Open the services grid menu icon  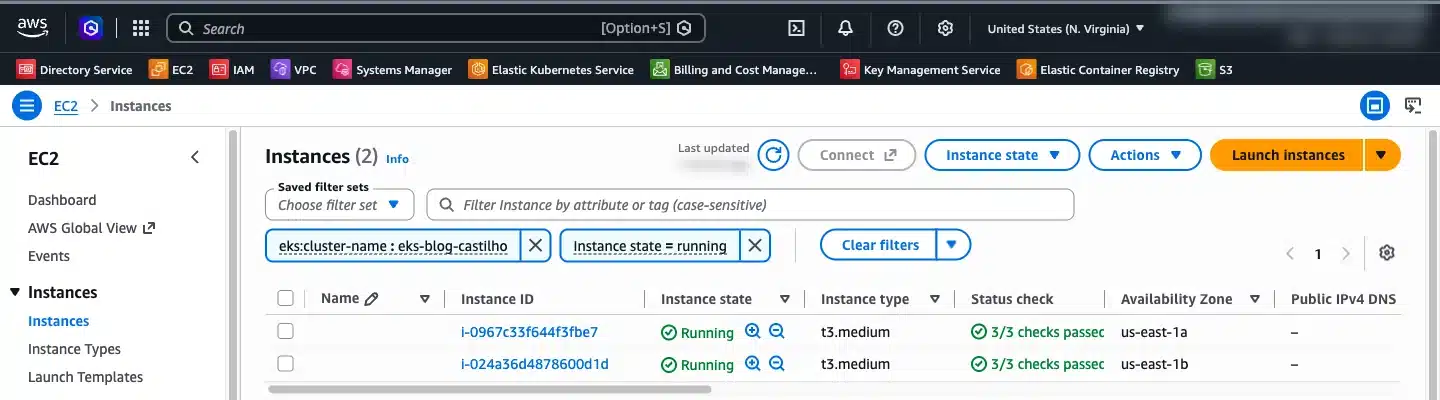coord(141,28)
